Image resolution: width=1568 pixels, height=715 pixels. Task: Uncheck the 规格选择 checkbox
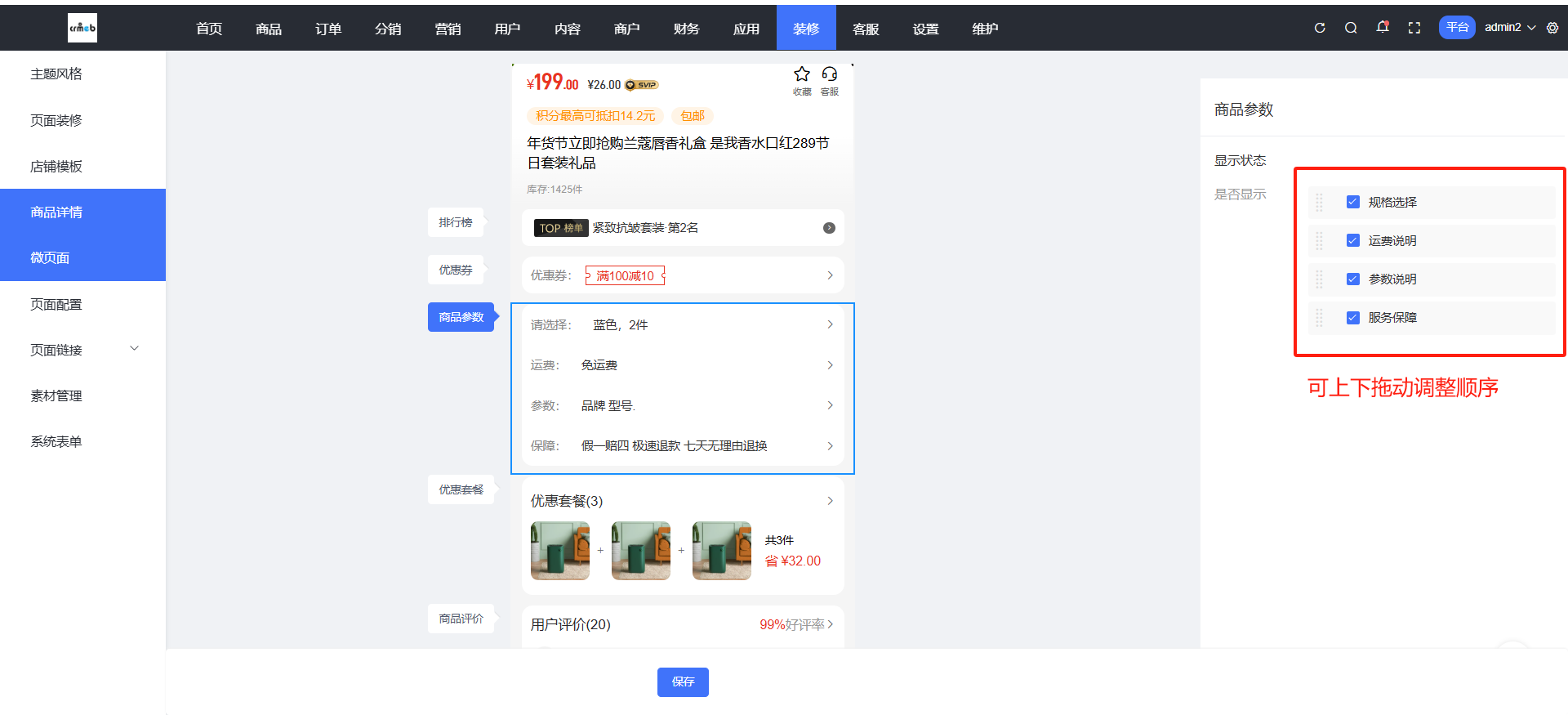pos(1353,203)
